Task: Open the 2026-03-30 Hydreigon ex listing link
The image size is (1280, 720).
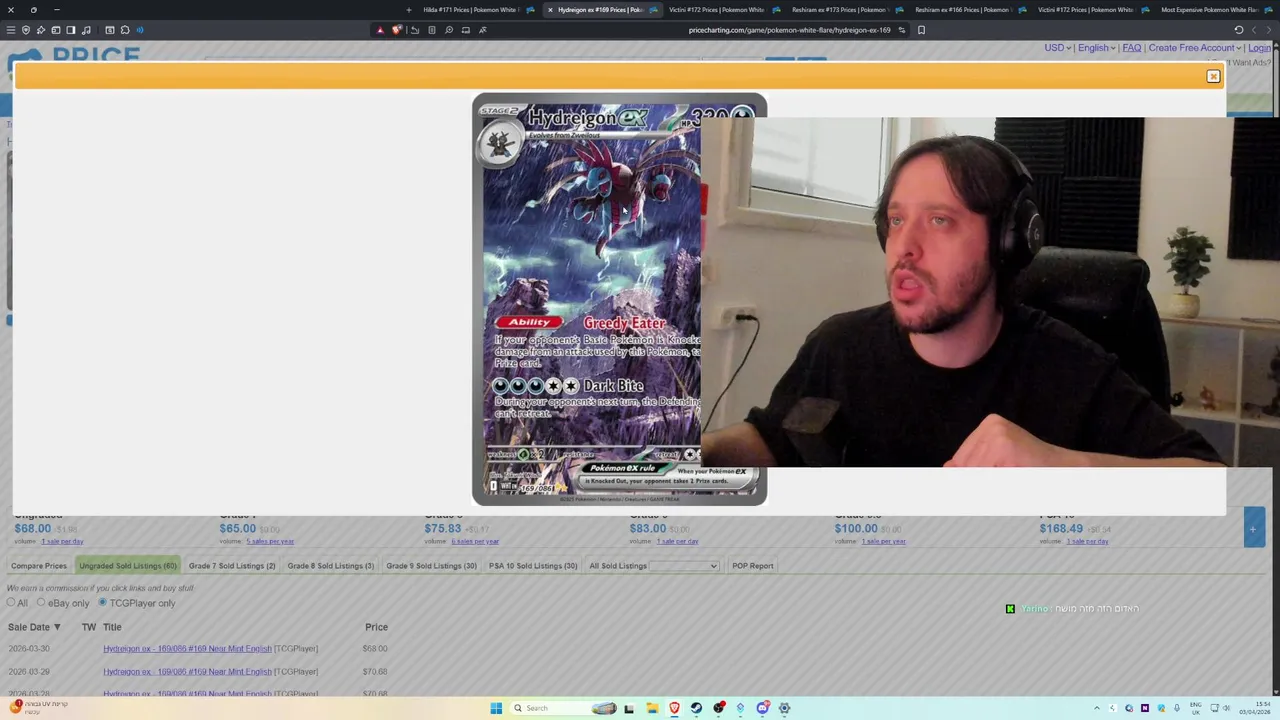Action: pos(187,649)
